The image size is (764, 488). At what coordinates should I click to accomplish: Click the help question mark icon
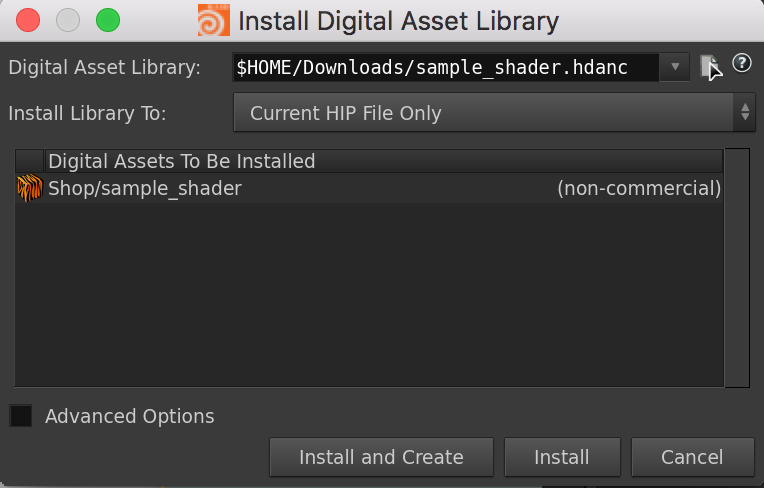pyautogui.click(x=742, y=64)
